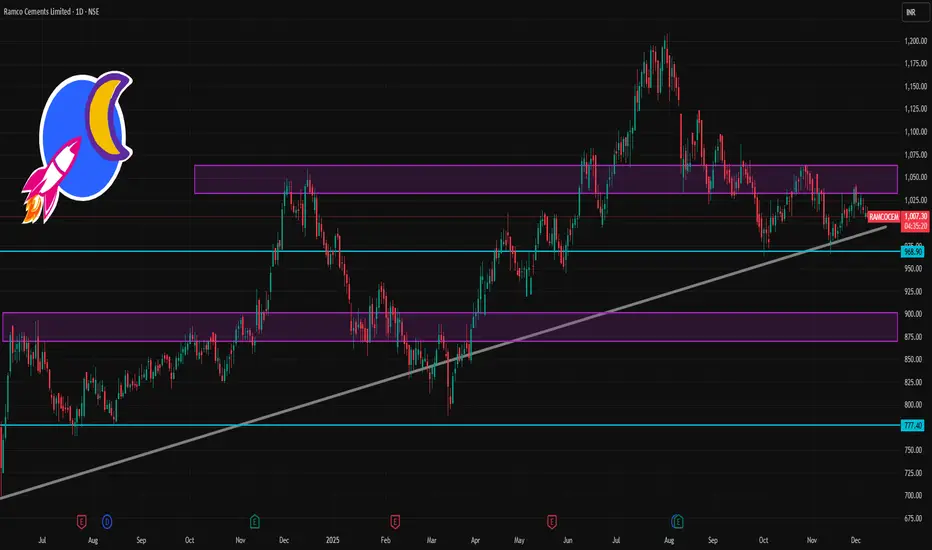Select the upper purple resistance zone rectangle
This screenshot has width=932, height=550.
[x=546, y=179]
